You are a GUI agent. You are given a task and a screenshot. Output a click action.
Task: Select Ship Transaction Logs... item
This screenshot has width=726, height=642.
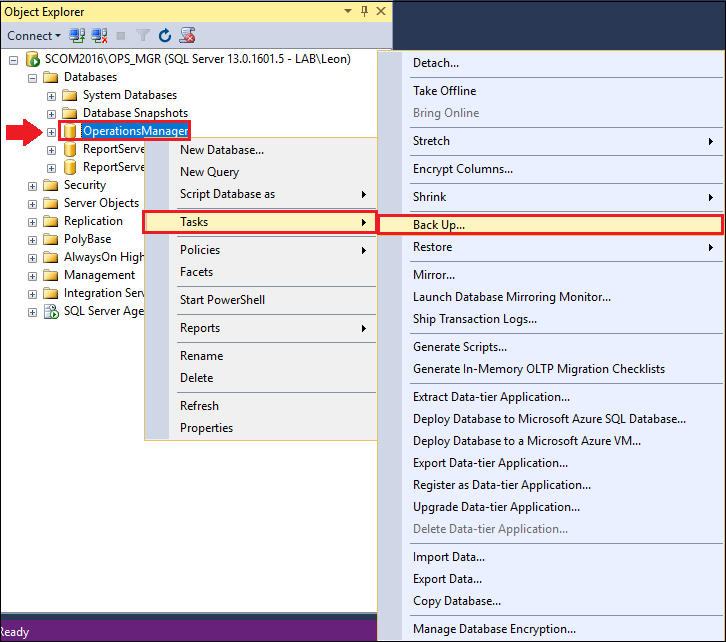pos(551,319)
